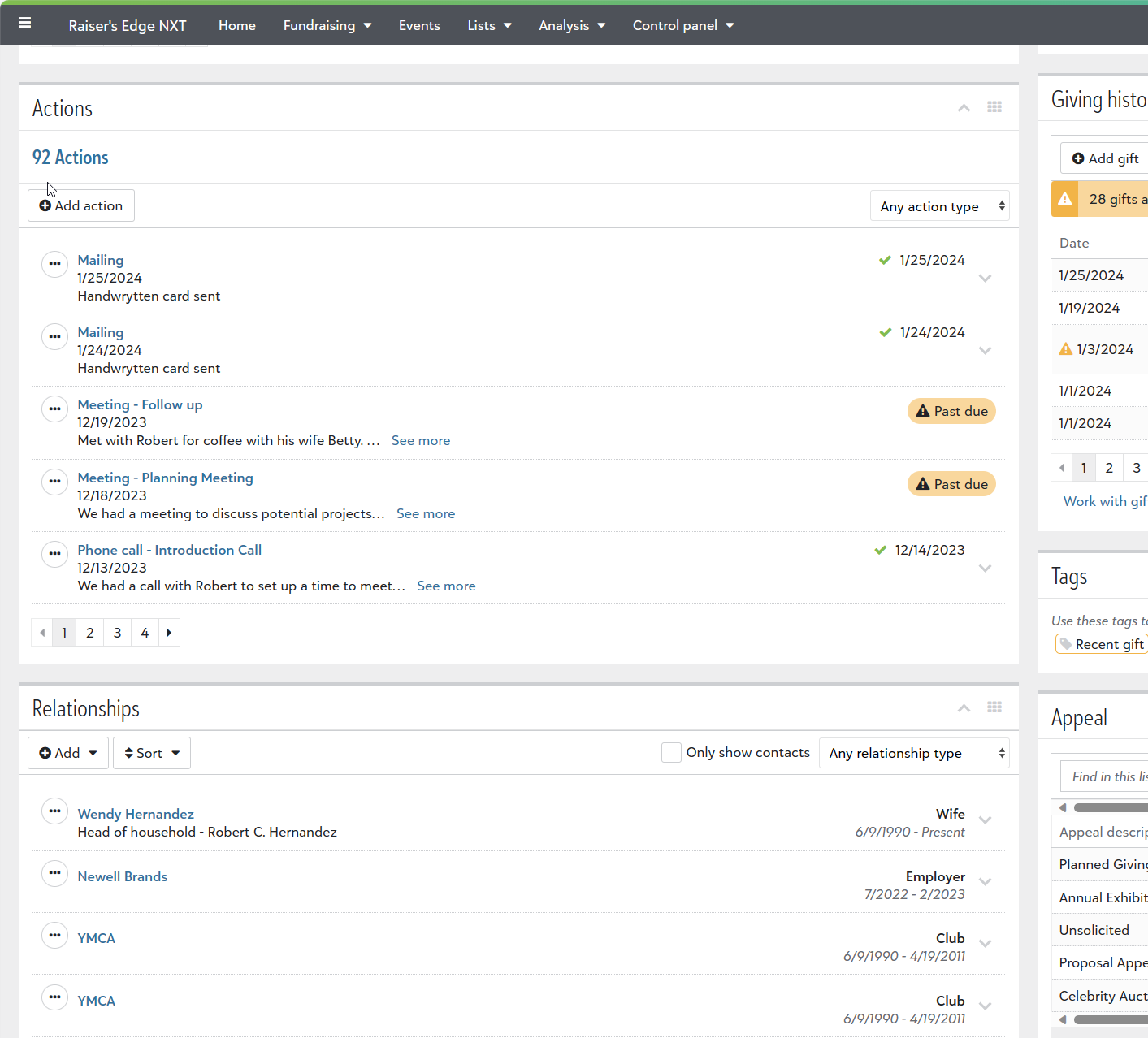Click the Add action button
This screenshot has height=1038, width=1148.
coord(81,205)
